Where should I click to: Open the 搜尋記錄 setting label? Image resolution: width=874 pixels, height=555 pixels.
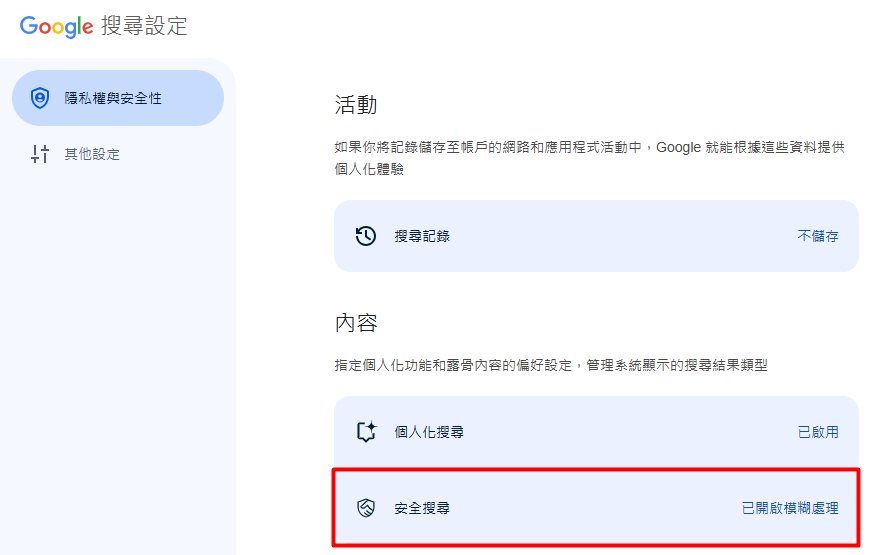click(x=422, y=236)
